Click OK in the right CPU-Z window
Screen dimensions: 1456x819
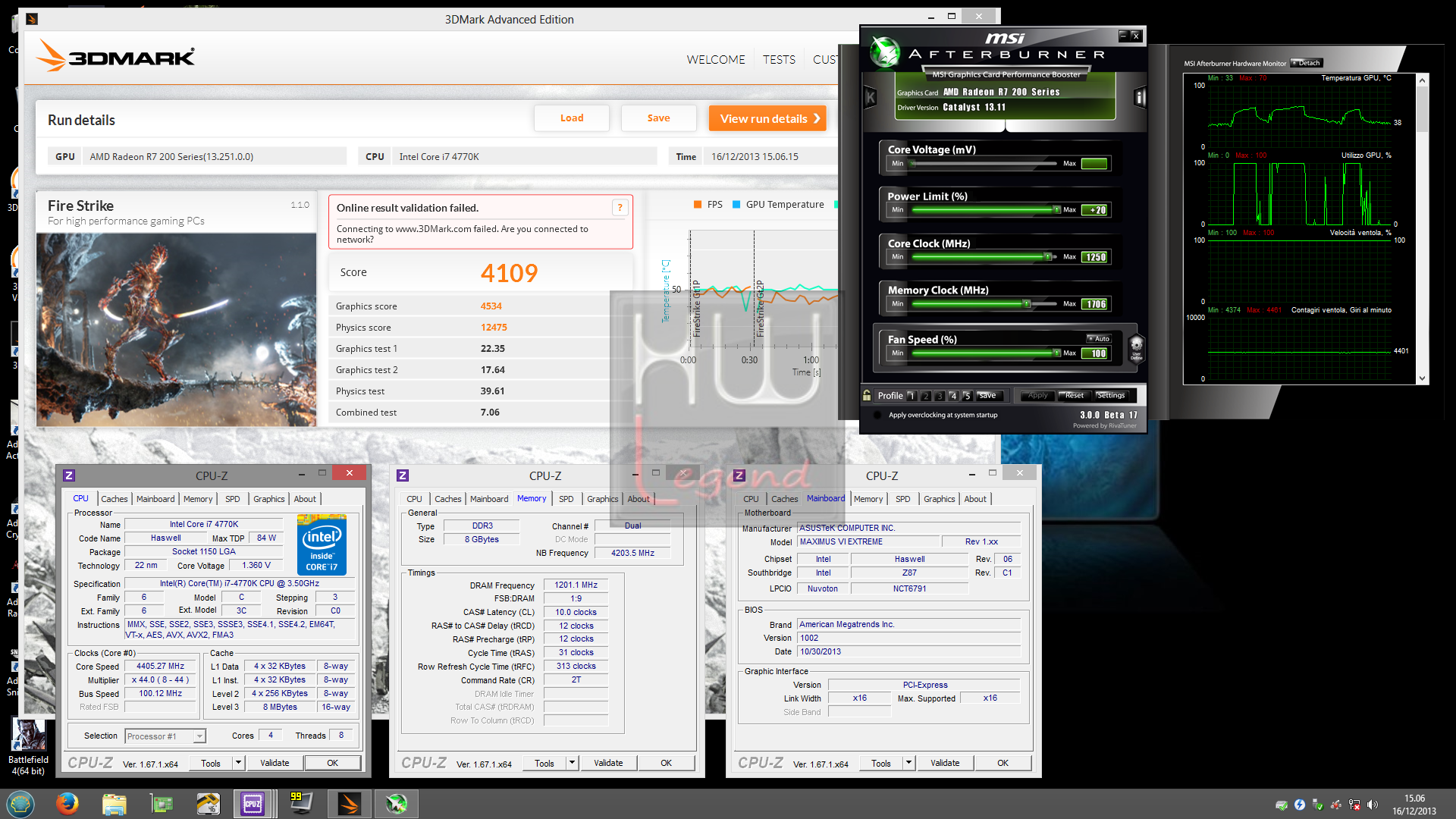pos(1003,763)
